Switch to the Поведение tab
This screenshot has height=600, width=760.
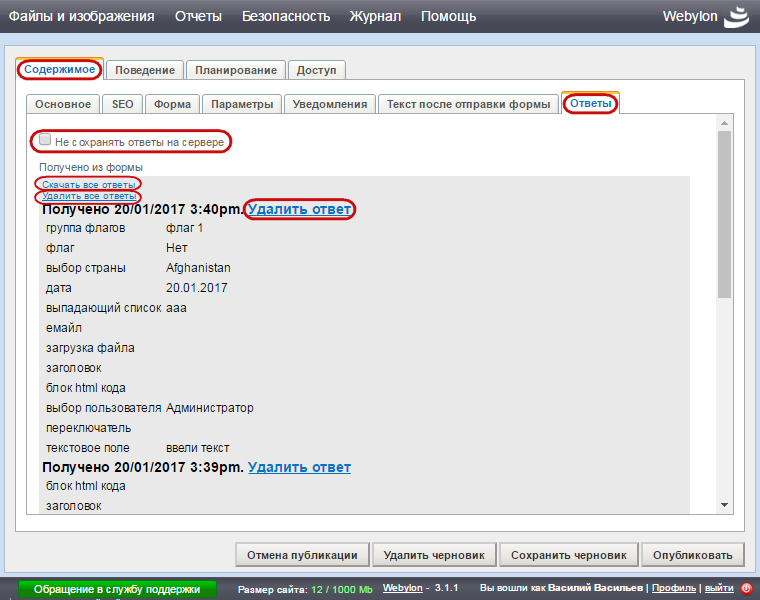pyautogui.click(x=145, y=70)
